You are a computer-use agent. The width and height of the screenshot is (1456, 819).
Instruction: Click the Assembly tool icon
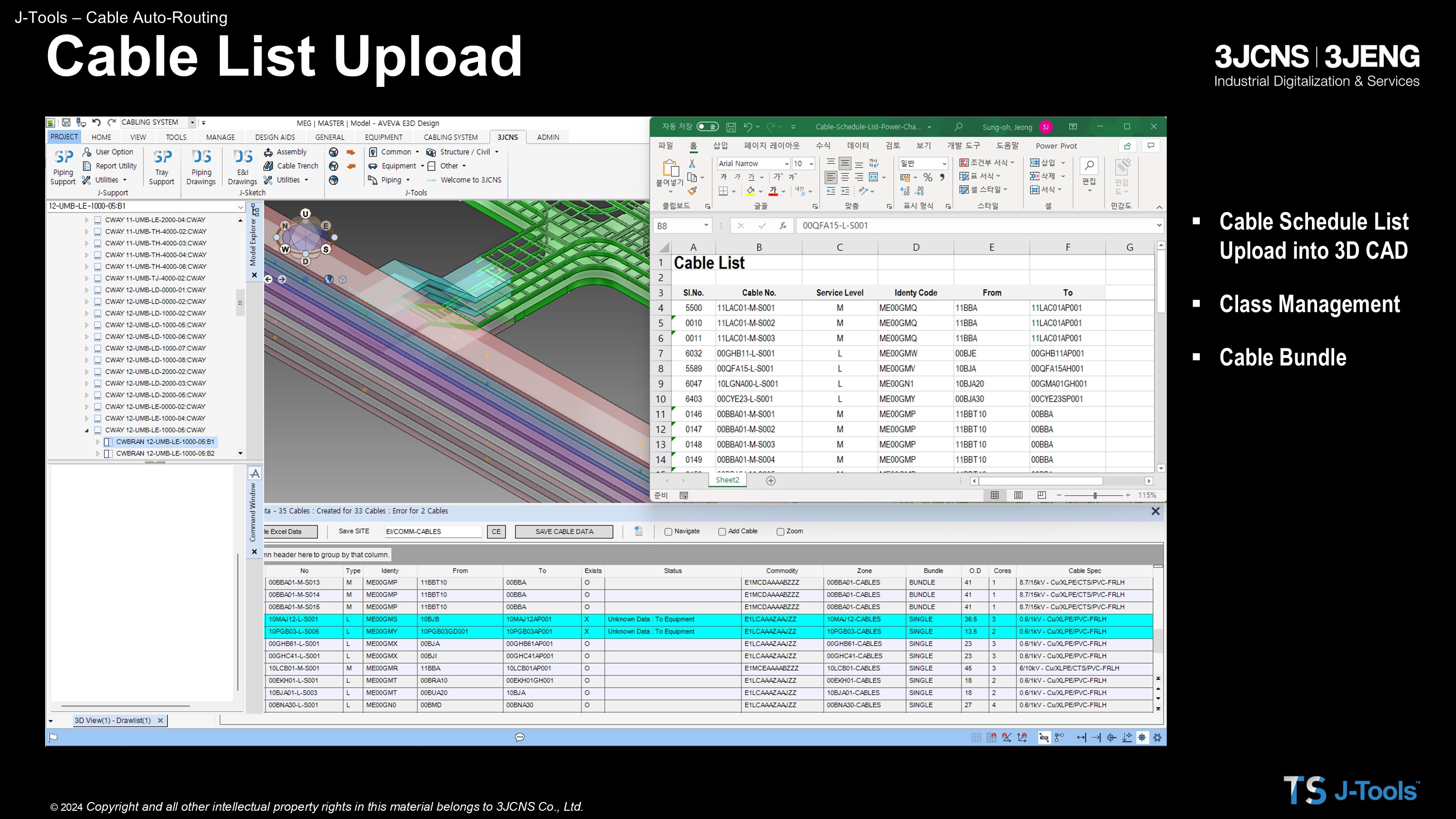pos(268,152)
